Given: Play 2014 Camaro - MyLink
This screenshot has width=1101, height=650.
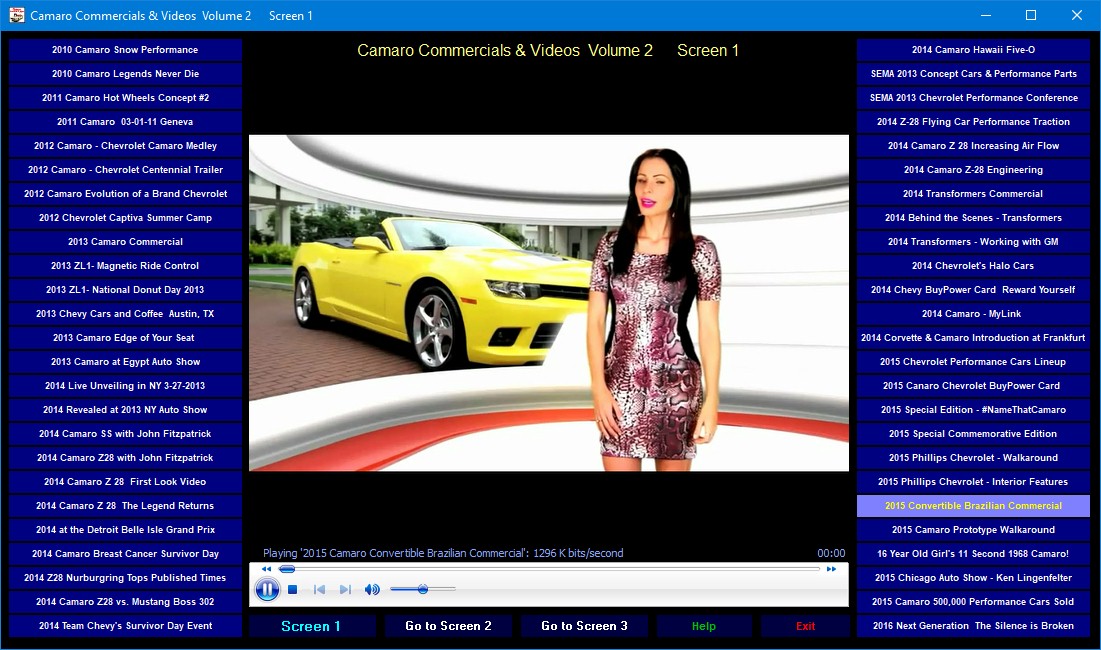Looking at the screenshot, I should click(973, 314).
